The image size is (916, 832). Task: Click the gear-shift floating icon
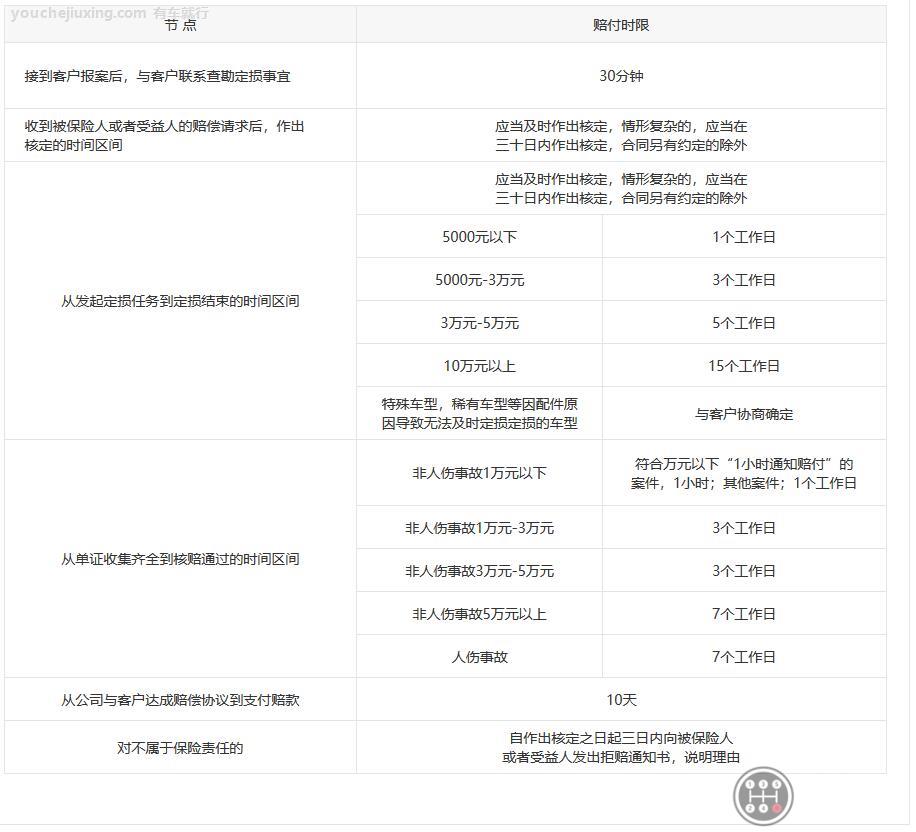(x=764, y=796)
